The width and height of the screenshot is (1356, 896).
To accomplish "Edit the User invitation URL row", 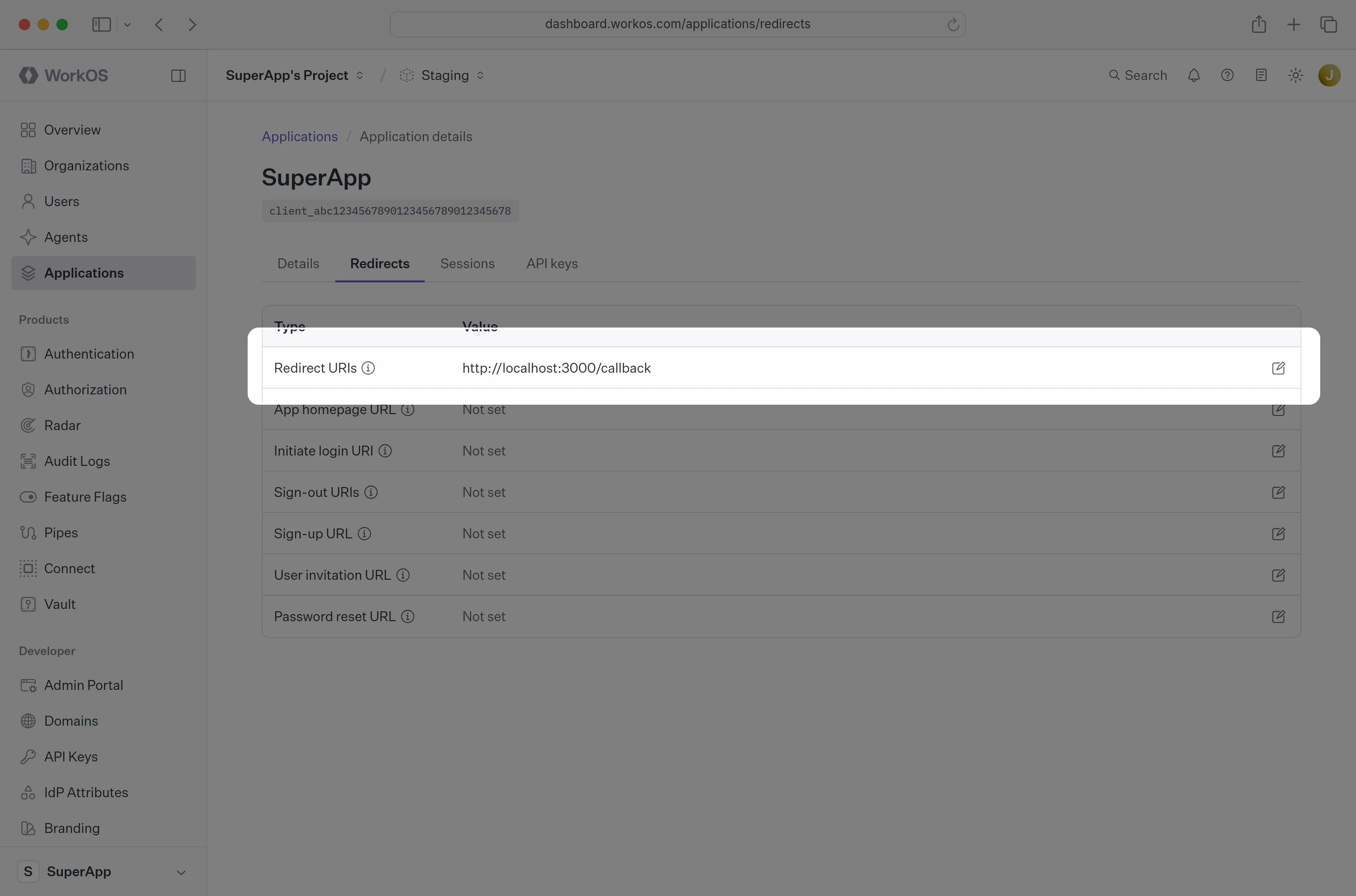I will tap(1278, 575).
